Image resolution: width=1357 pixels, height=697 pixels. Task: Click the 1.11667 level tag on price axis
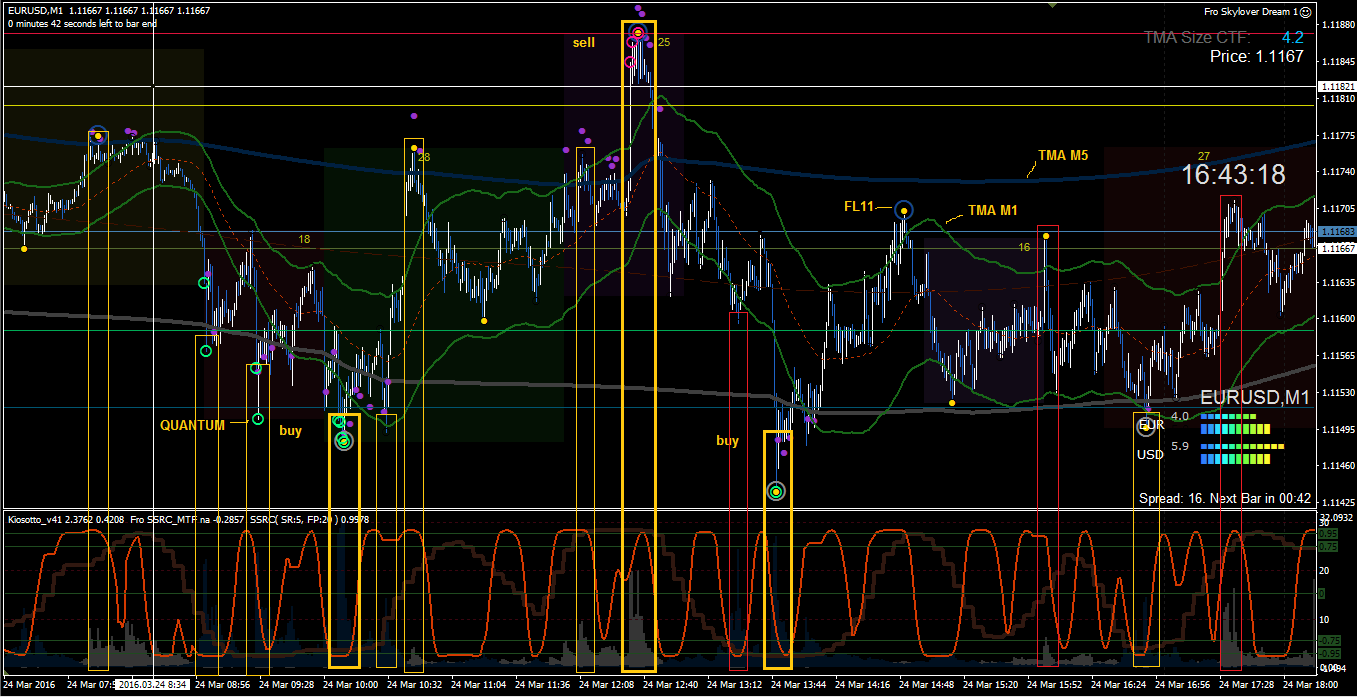point(1337,247)
